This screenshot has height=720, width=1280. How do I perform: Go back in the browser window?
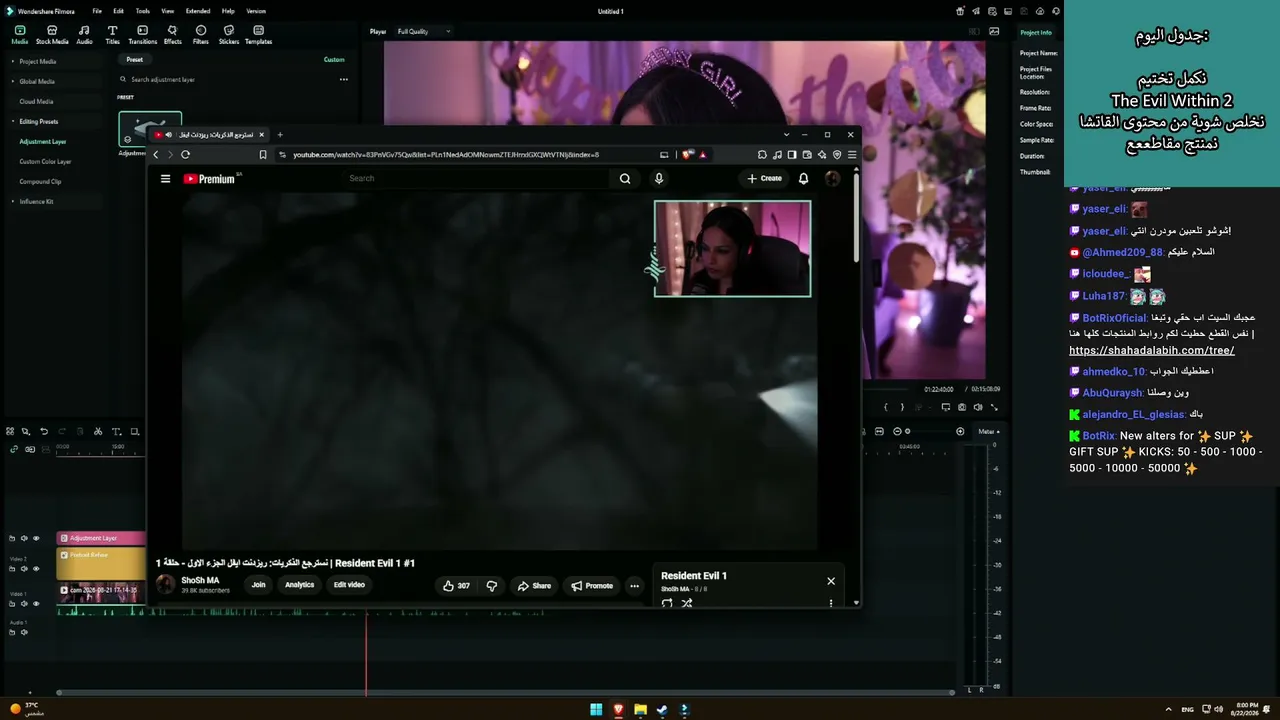point(156,155)
